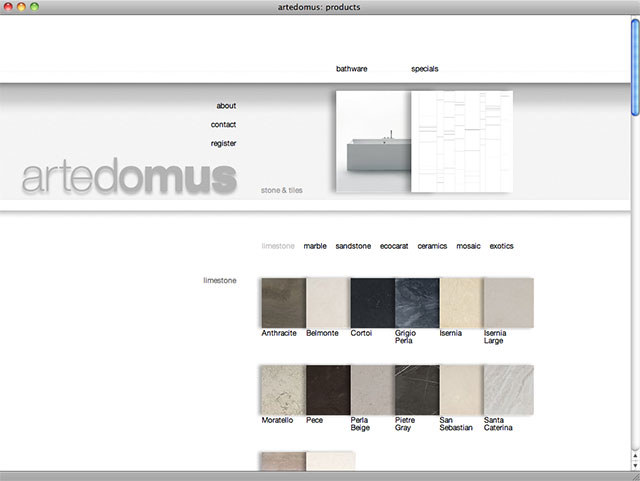Switch to the ecocarat category
Image resolution: width=640 pixels, height=481 pixels.
394,246
